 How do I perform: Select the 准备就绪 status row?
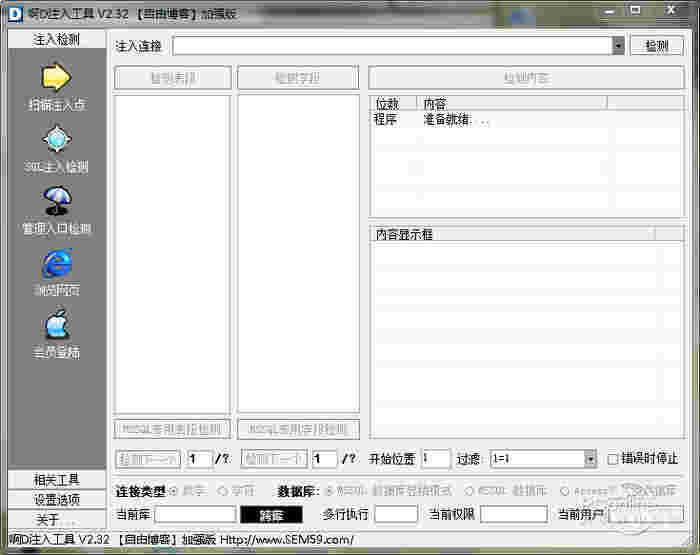(x=527, y=120)
